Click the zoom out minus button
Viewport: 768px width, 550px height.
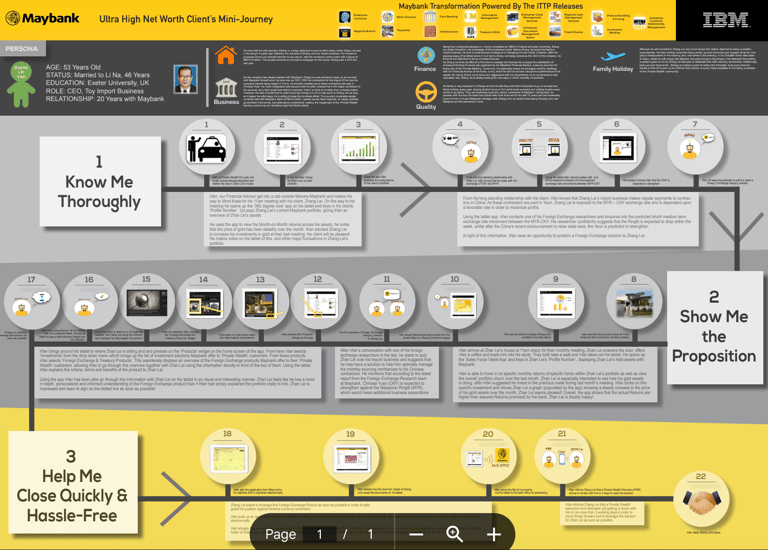(416, 534)
